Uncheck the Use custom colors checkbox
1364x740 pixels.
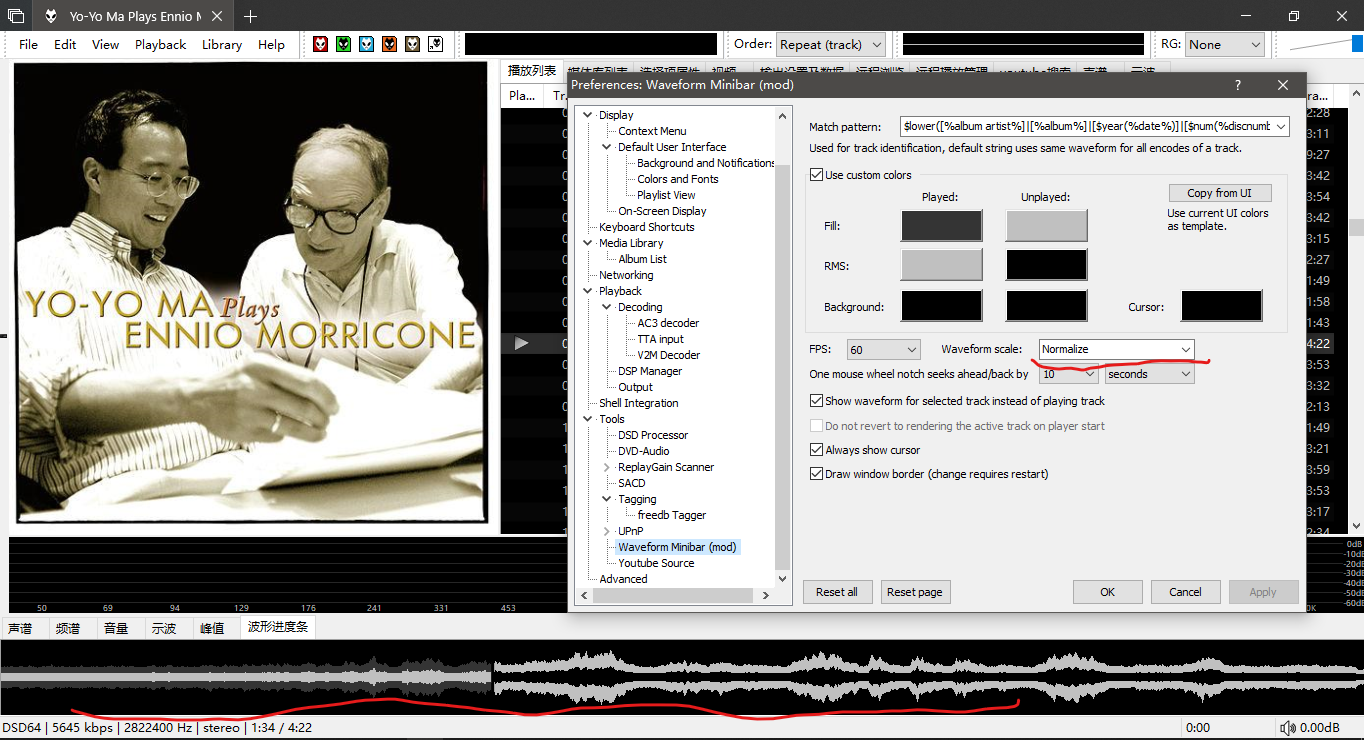816,175
